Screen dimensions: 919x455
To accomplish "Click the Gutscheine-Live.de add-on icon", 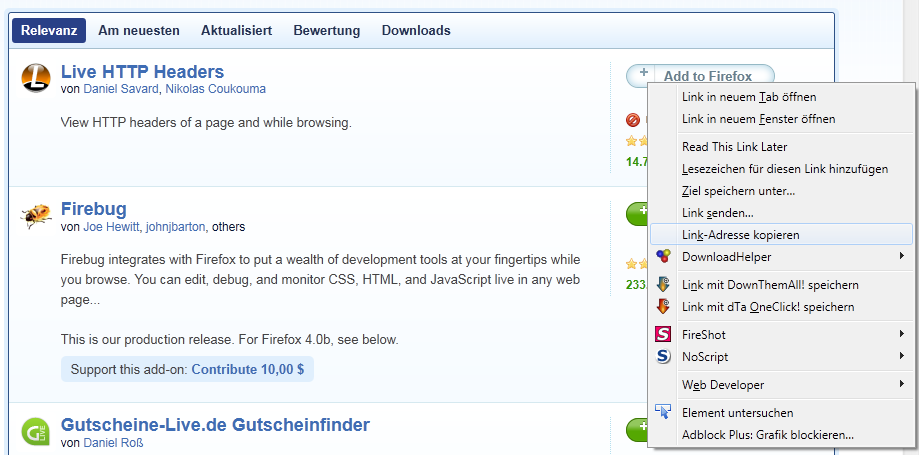I will (x=36, y=432).
